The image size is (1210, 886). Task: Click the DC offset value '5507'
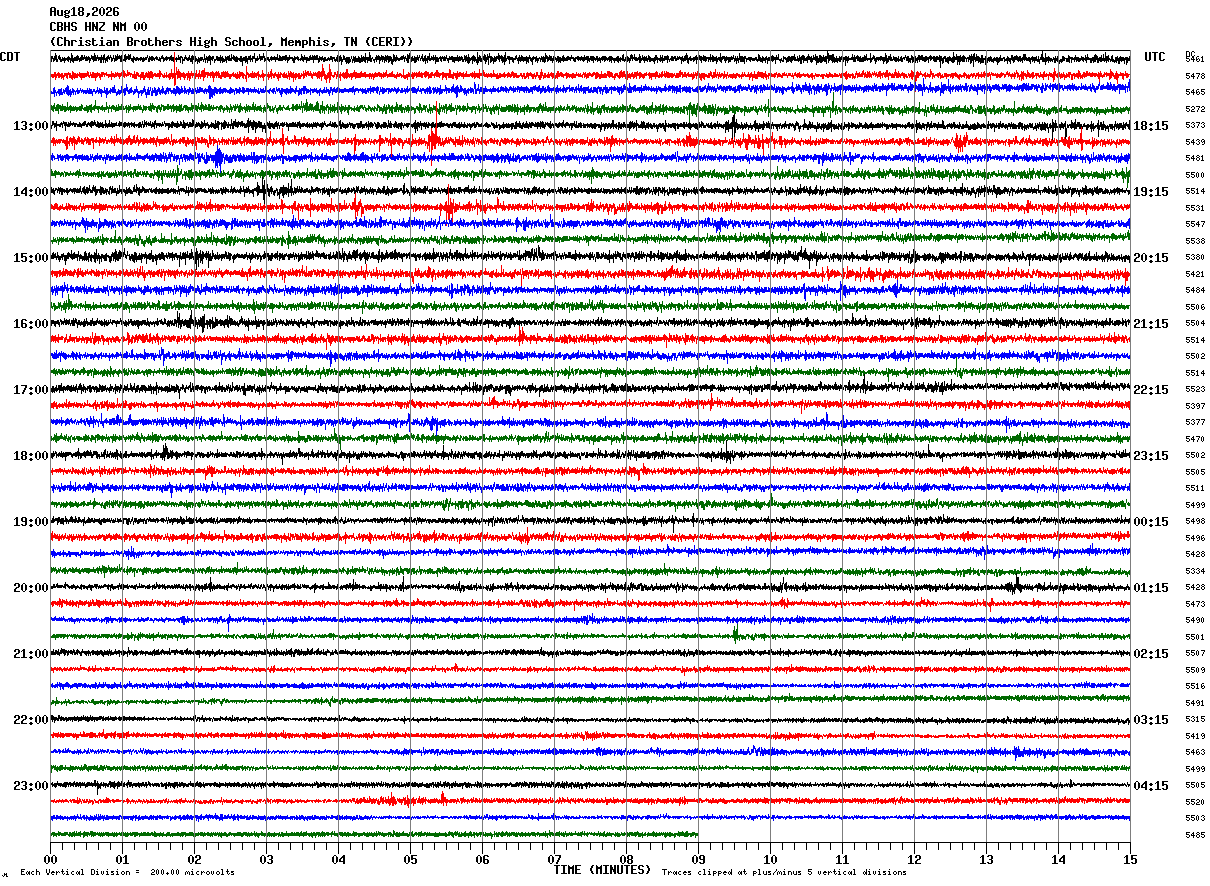(1195, 654)
